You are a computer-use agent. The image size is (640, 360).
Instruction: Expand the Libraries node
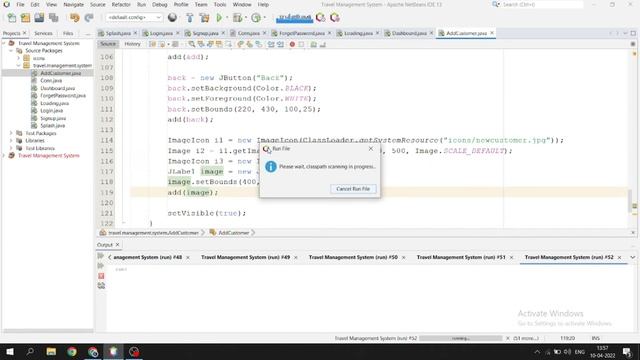(11, 140)
